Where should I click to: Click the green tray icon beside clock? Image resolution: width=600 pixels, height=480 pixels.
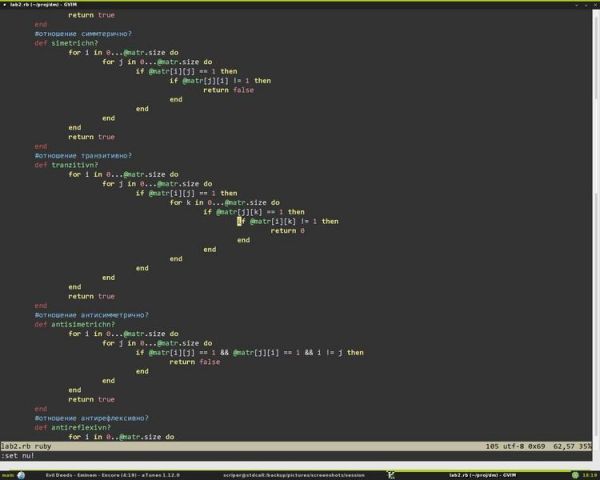[575, 475]
